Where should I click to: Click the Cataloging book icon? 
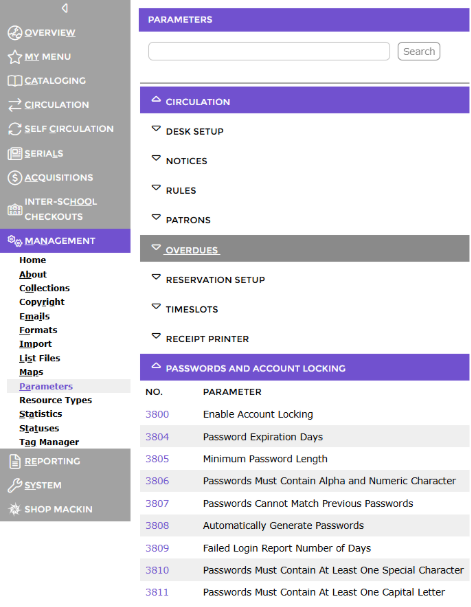click(x=15, y=81)
